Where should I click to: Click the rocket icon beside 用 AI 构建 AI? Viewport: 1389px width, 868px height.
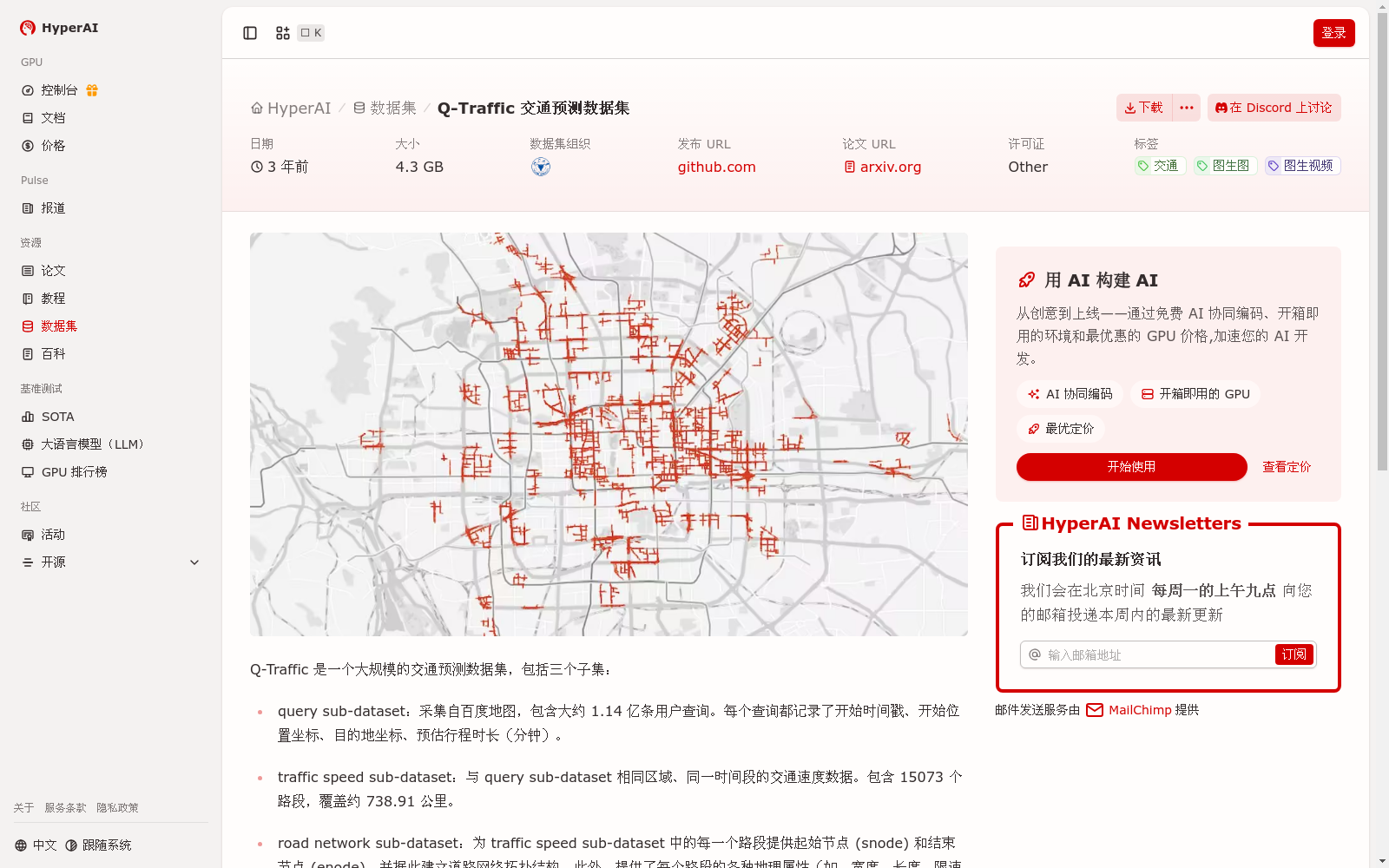pyautogui.click(x=1026, y=280)
